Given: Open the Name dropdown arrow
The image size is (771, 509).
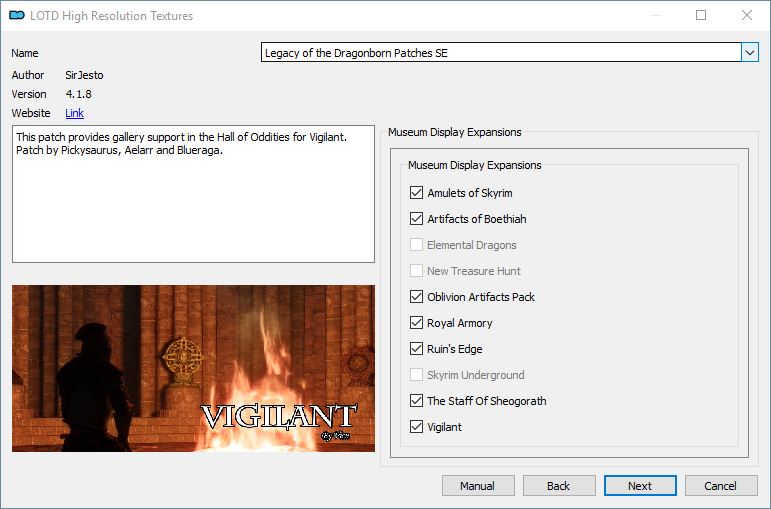Looking at the screenshot, I should click(x=749, y=53).
